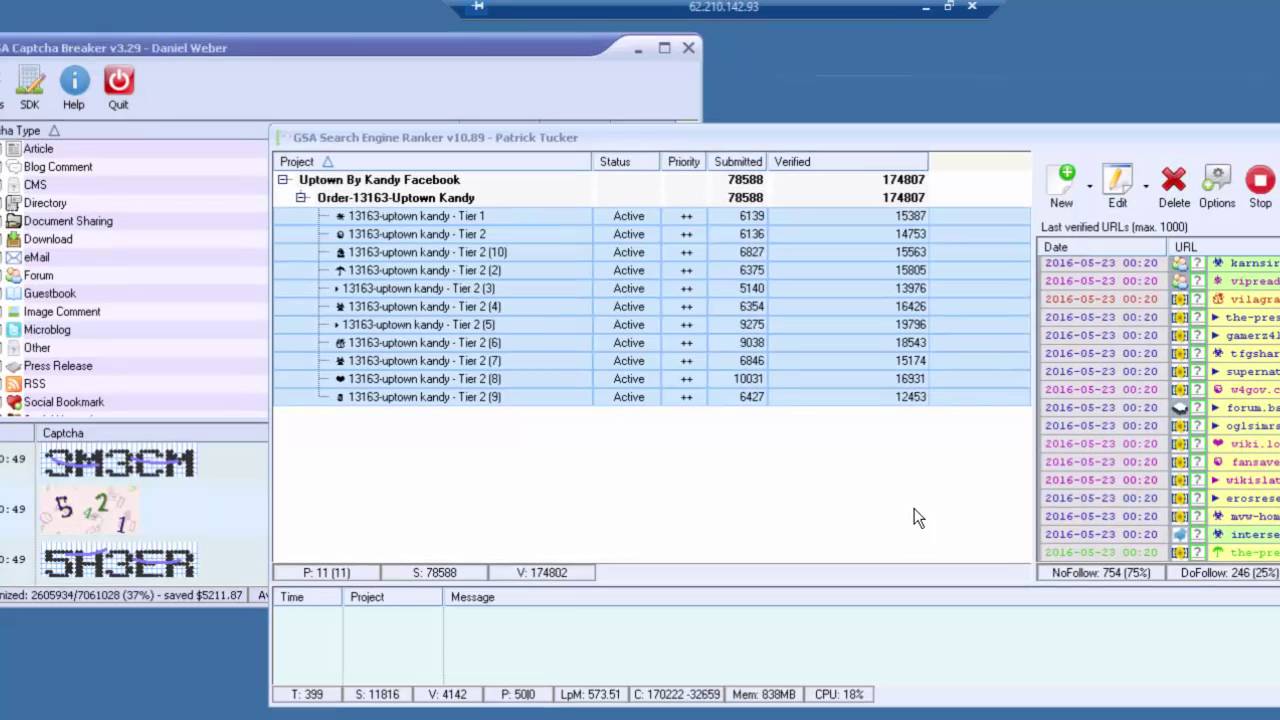Click status bar entry T: 399

308,694
